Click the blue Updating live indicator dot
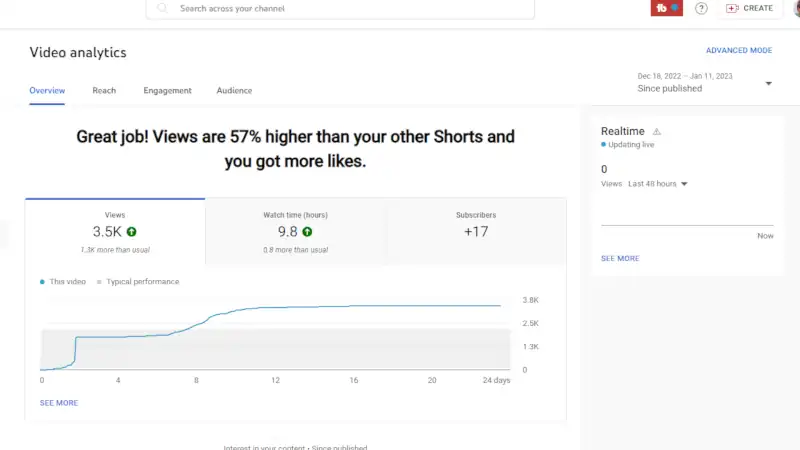Image resolution: width=800 pixels, height=450 pixels. coord(604,145)
